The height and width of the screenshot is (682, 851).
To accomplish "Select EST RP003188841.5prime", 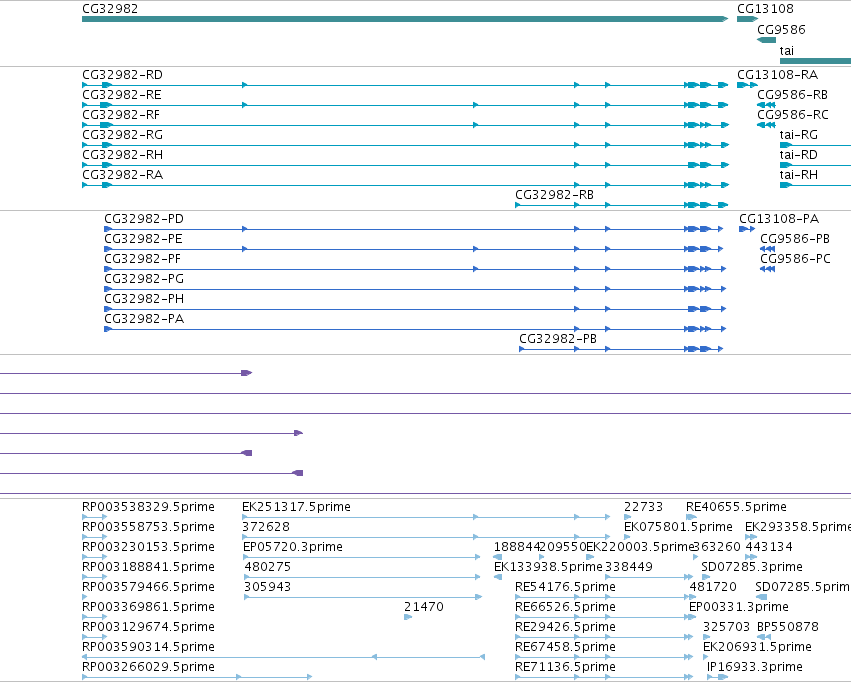I will [x=94, y=577].
